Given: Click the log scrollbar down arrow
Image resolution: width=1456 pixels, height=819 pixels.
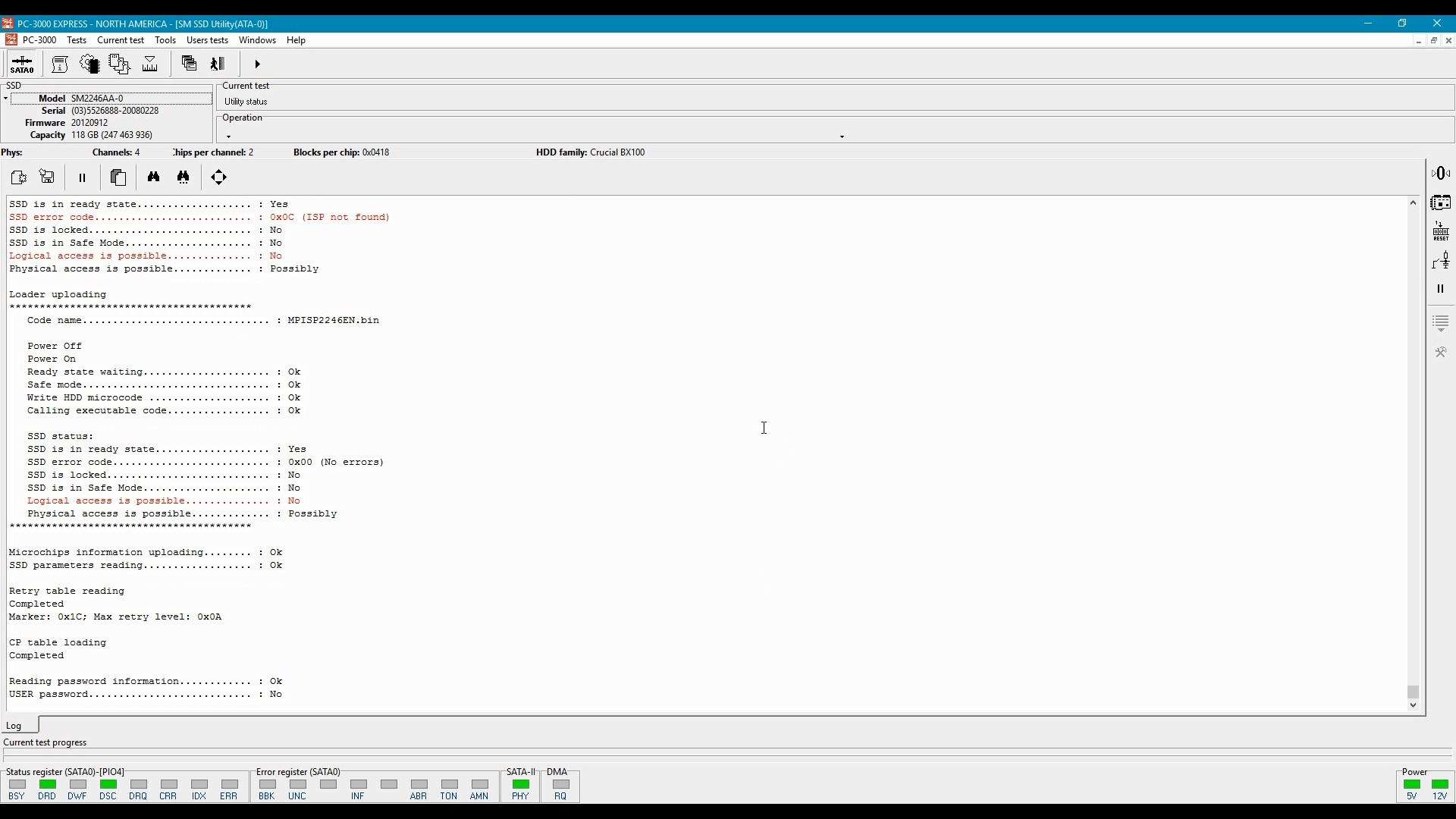Looking at the screenshot, I should click(x=1414, y=706).
